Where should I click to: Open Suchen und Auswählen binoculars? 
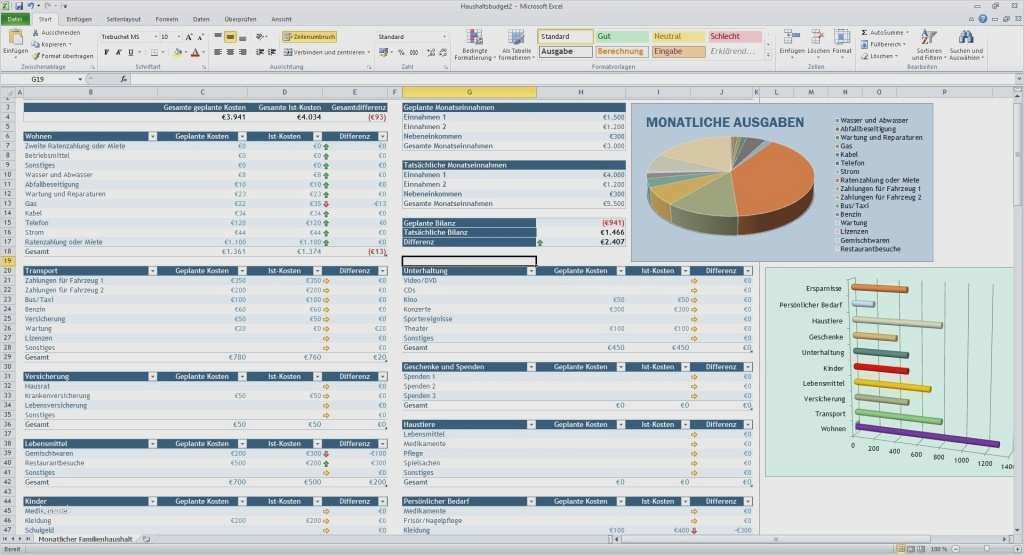tap(966, 45)
